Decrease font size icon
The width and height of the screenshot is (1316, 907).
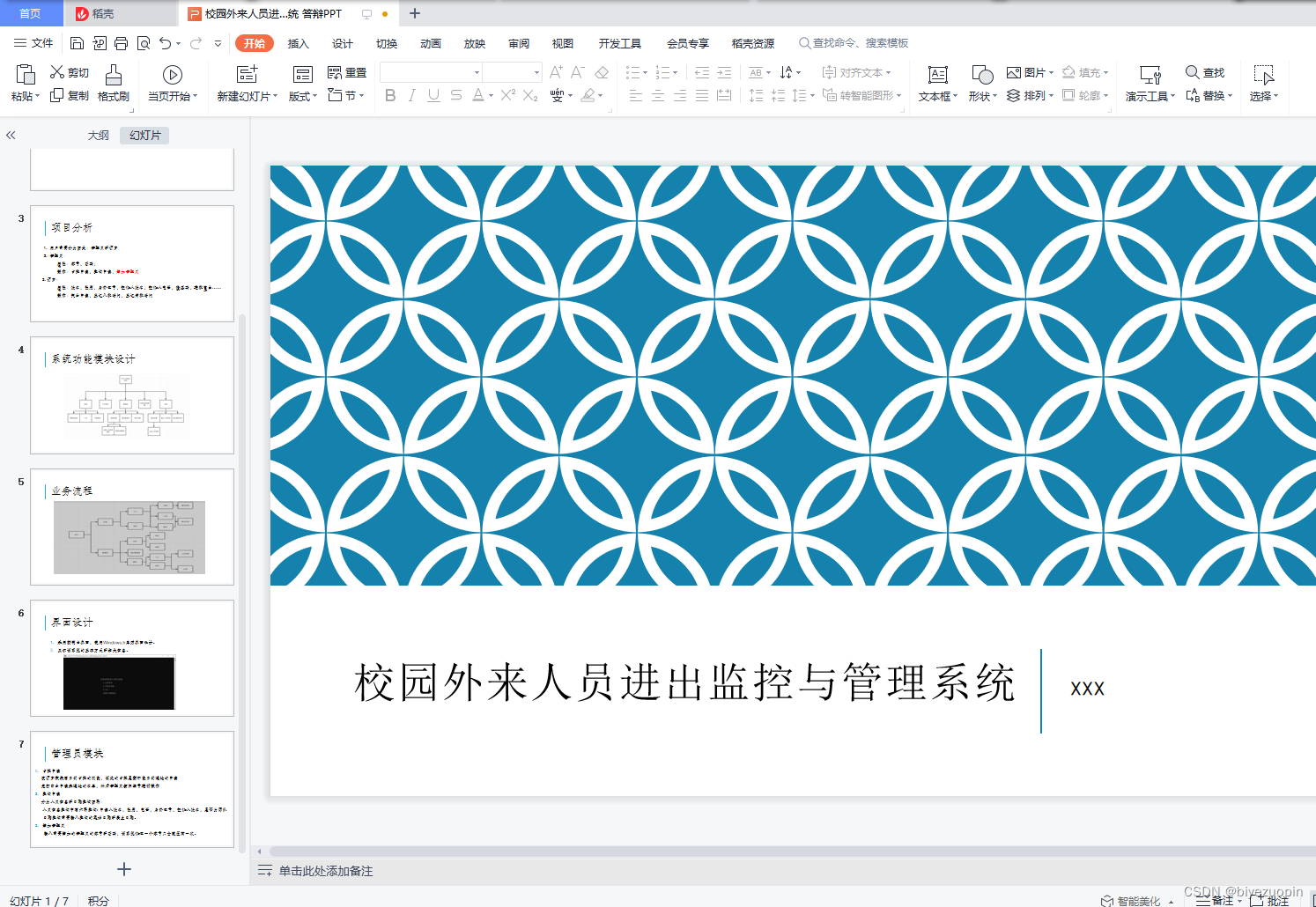pos(578,72)
